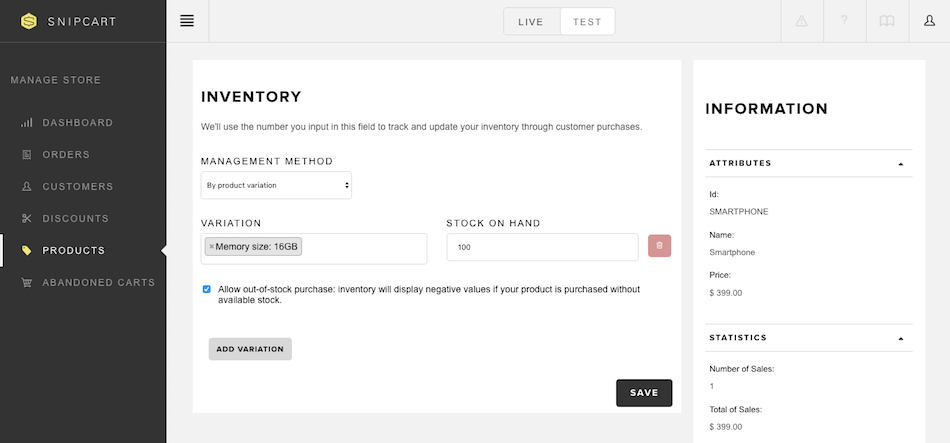Click the out-of-stock purchase description text
This screenshot has width=950, height=443.
coord(429,295)
